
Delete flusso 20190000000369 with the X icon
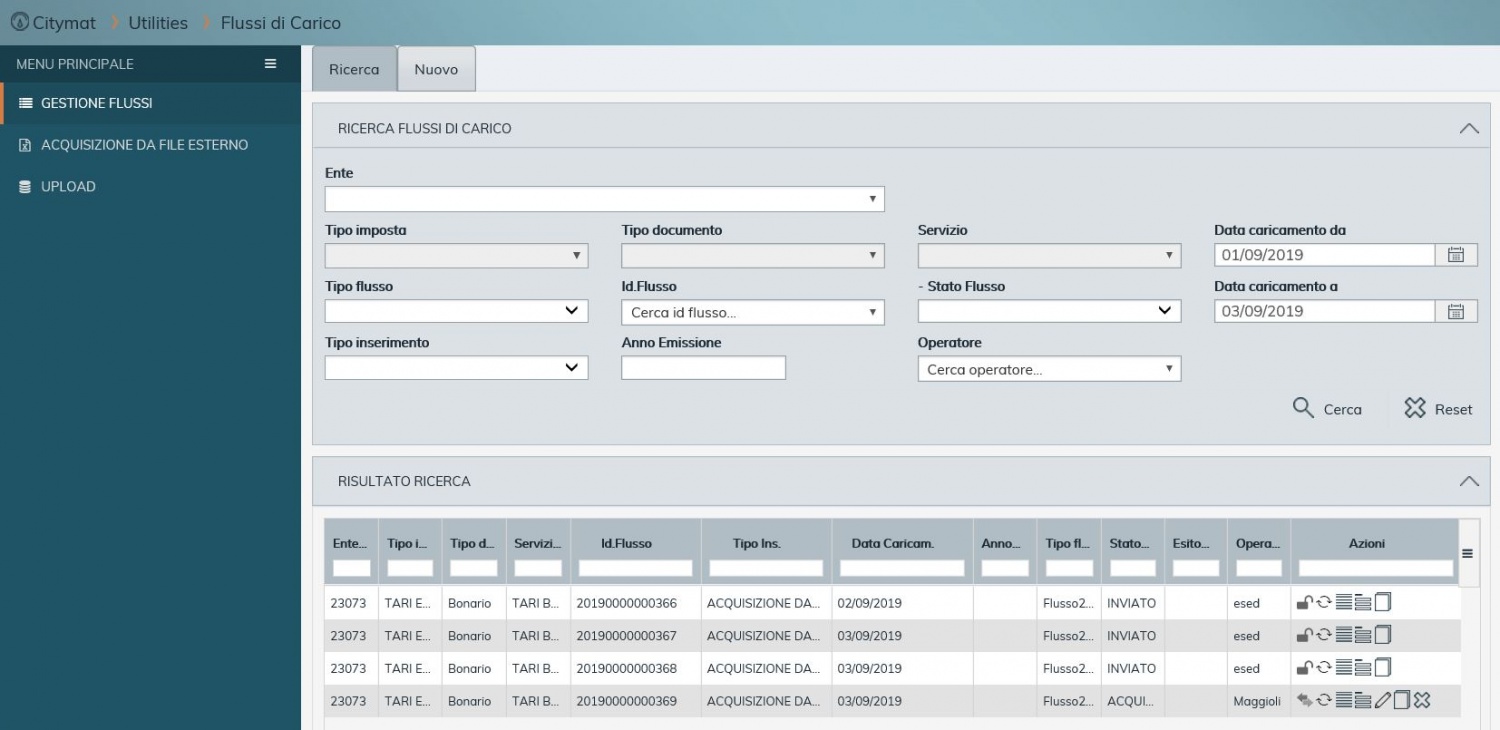pos(1422,700)
